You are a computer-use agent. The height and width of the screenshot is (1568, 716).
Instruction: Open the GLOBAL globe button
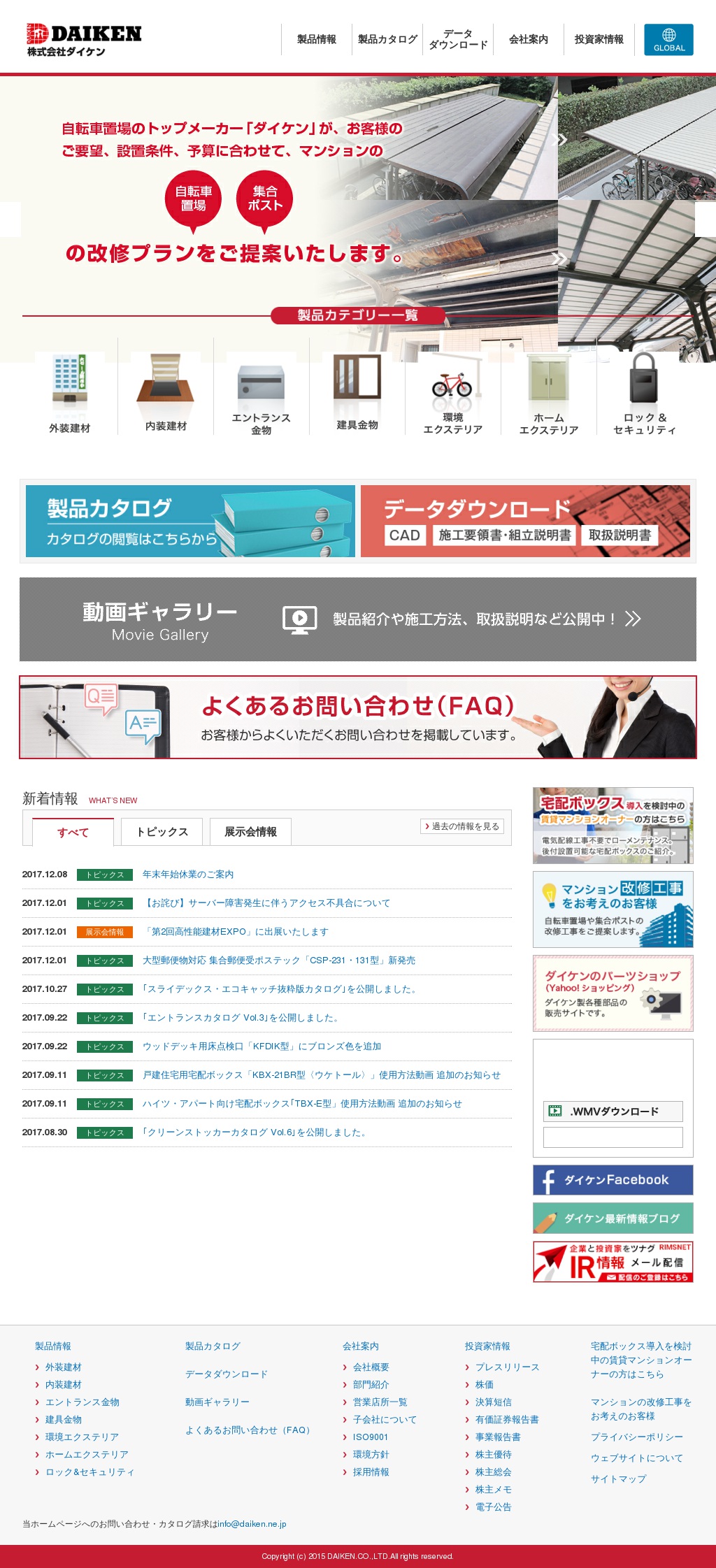tap(668, 40)
